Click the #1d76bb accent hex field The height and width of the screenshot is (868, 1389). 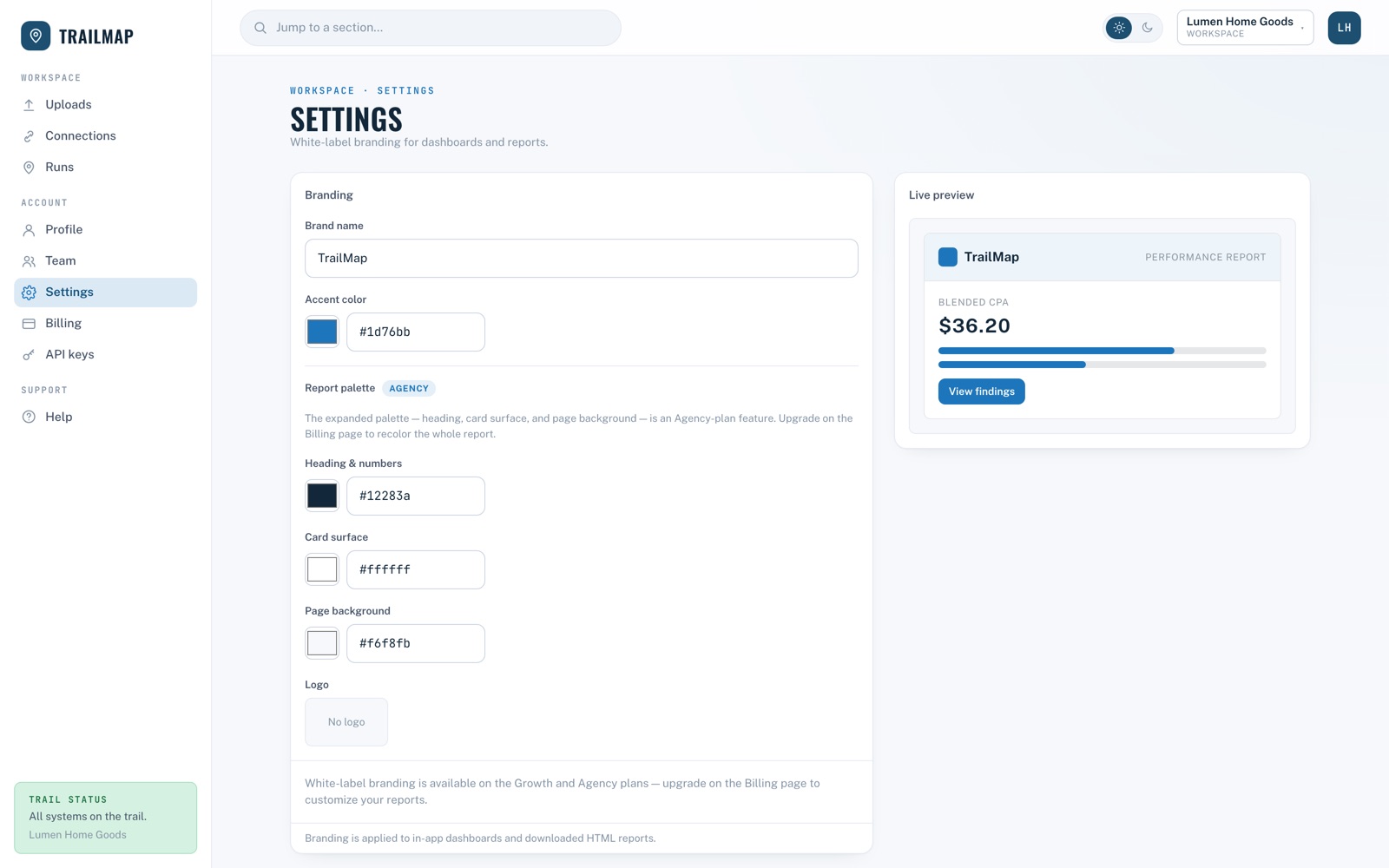[416, 332]
